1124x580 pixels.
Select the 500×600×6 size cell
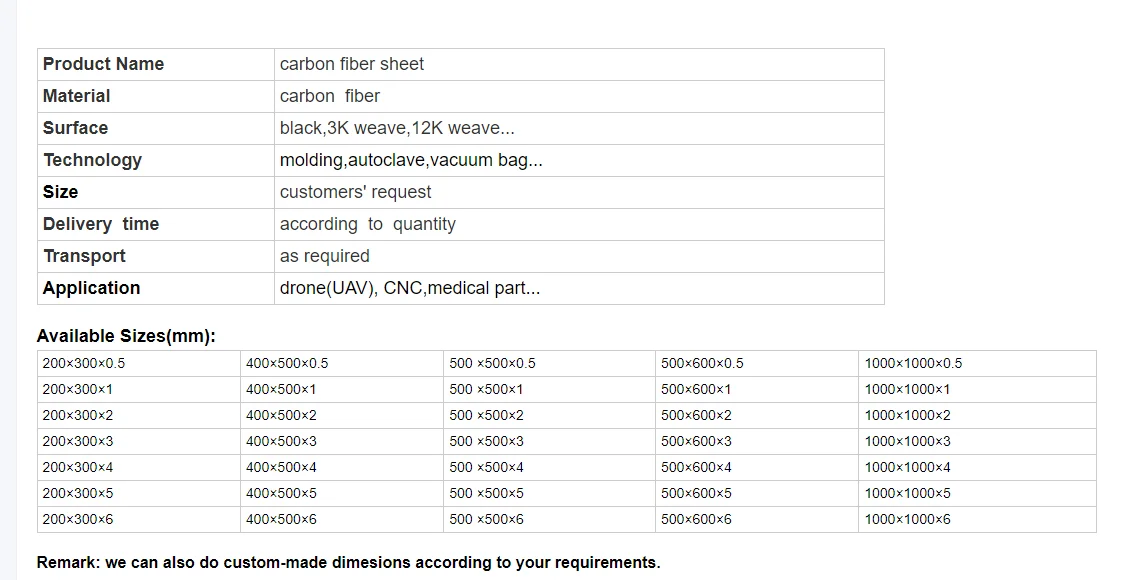[696, 519]
